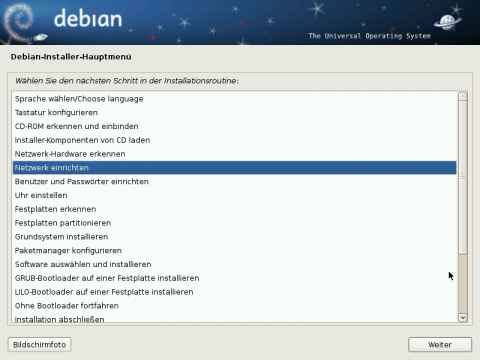Choose 'CD-ROM erkennen und einbinden'
This screenshot has height=360, width=480.
click(x=234, y=126)
